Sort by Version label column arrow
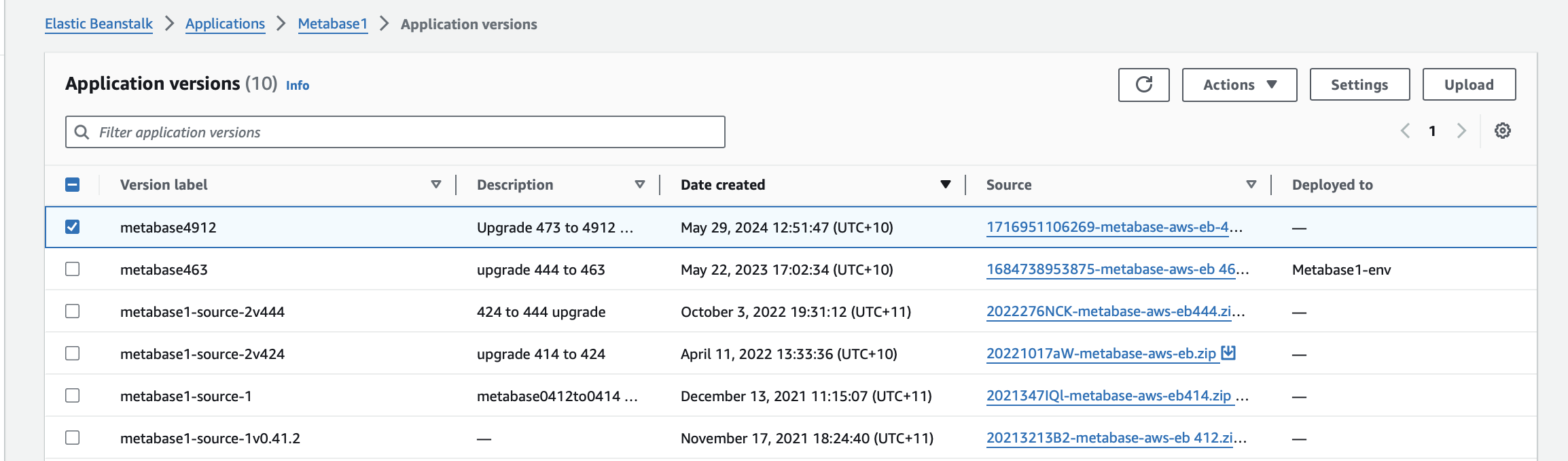This screenshot has height=461, width=1568. coord(436,184)
